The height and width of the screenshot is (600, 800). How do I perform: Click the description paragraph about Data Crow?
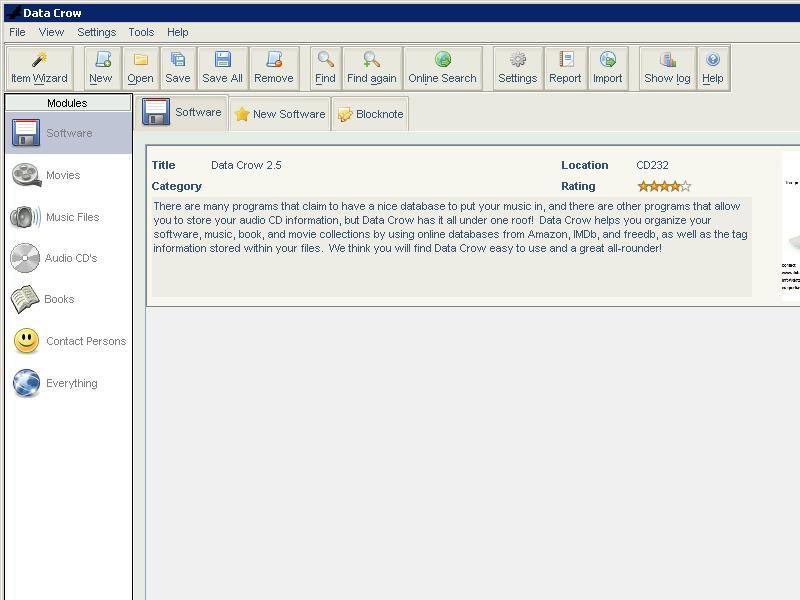tap(451, 227)
